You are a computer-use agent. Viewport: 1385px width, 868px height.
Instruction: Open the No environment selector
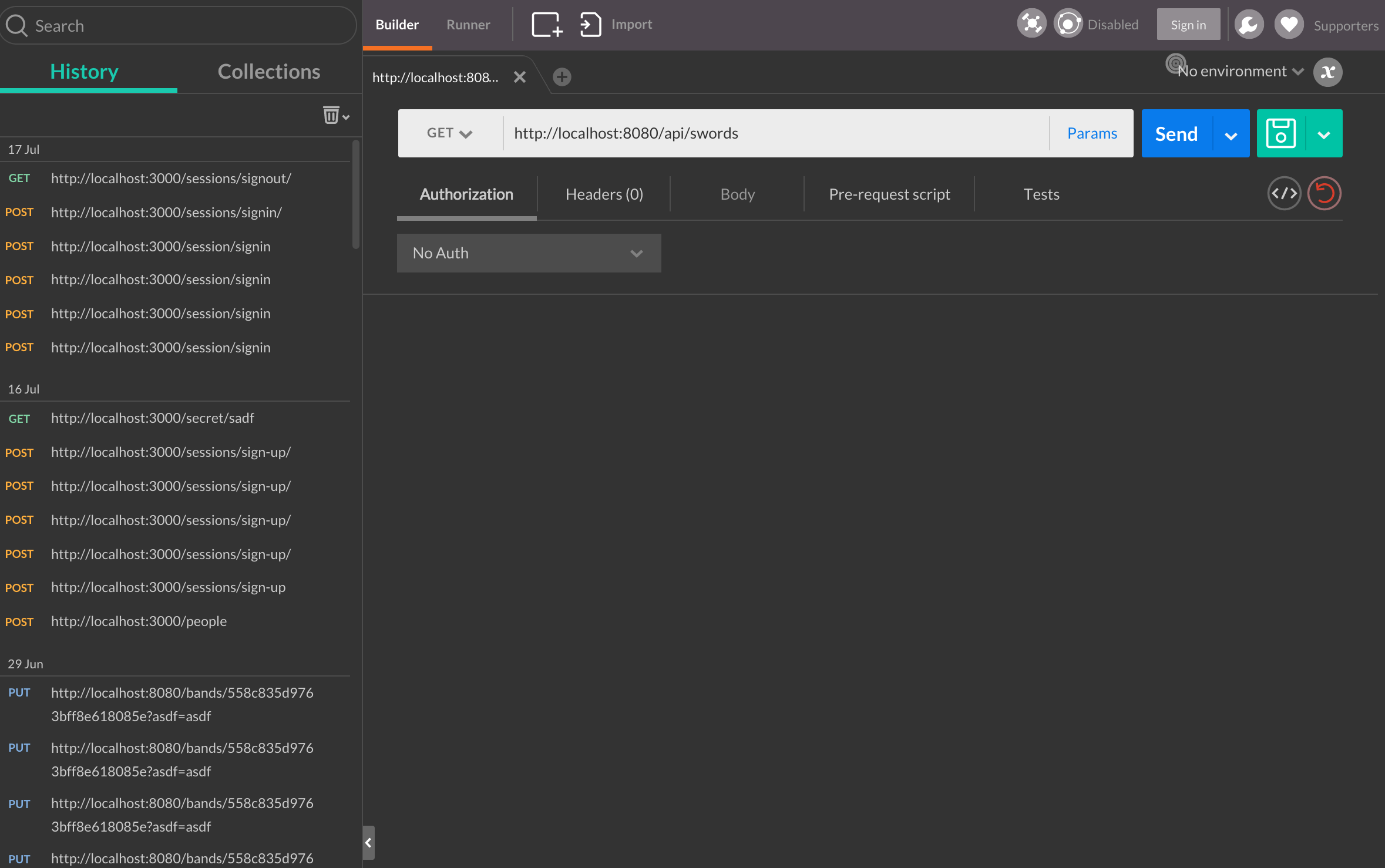1239,72
